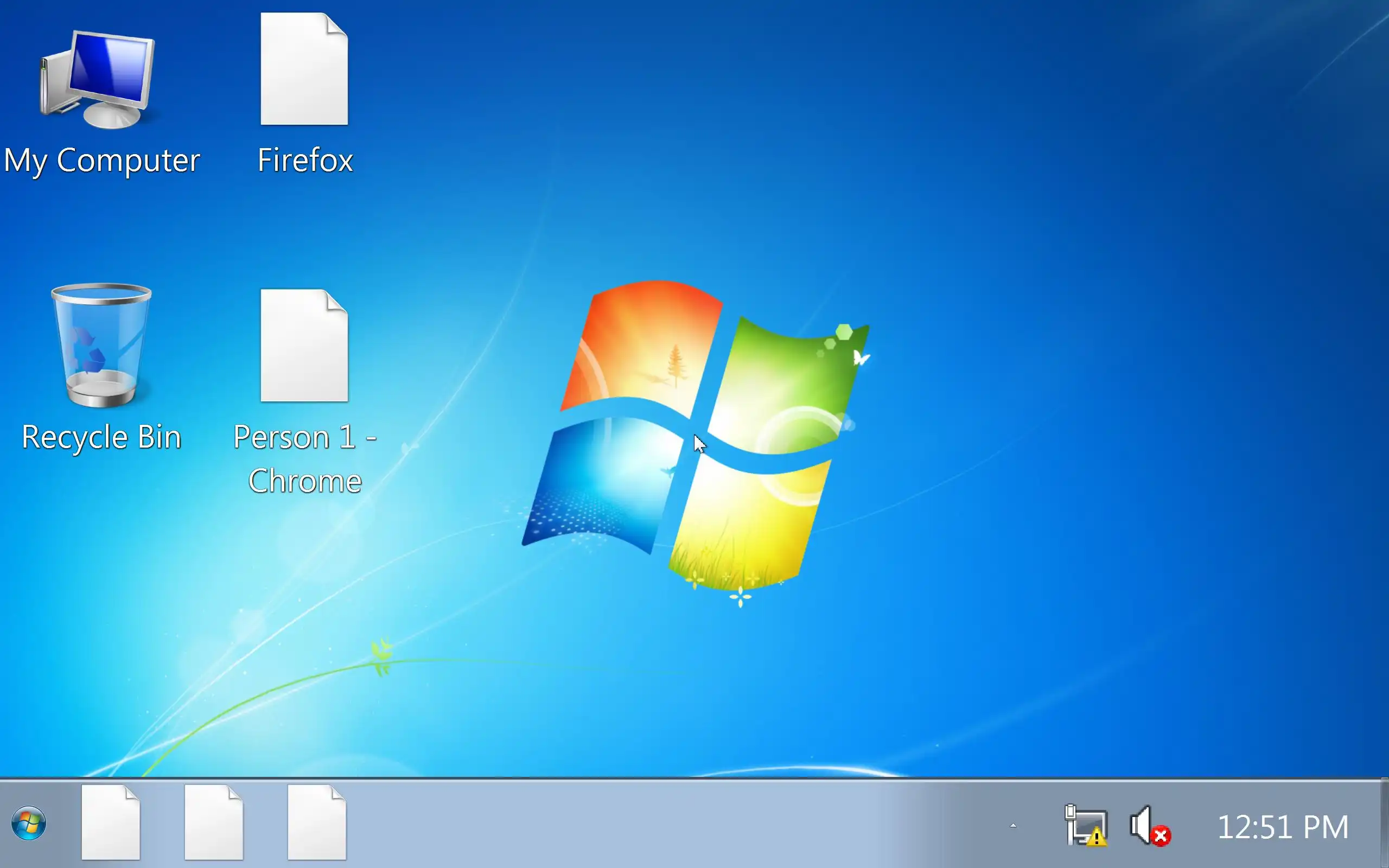Click the third pinned taskbar icon
Screen dimensions: 1389x868
click(317, 822)
